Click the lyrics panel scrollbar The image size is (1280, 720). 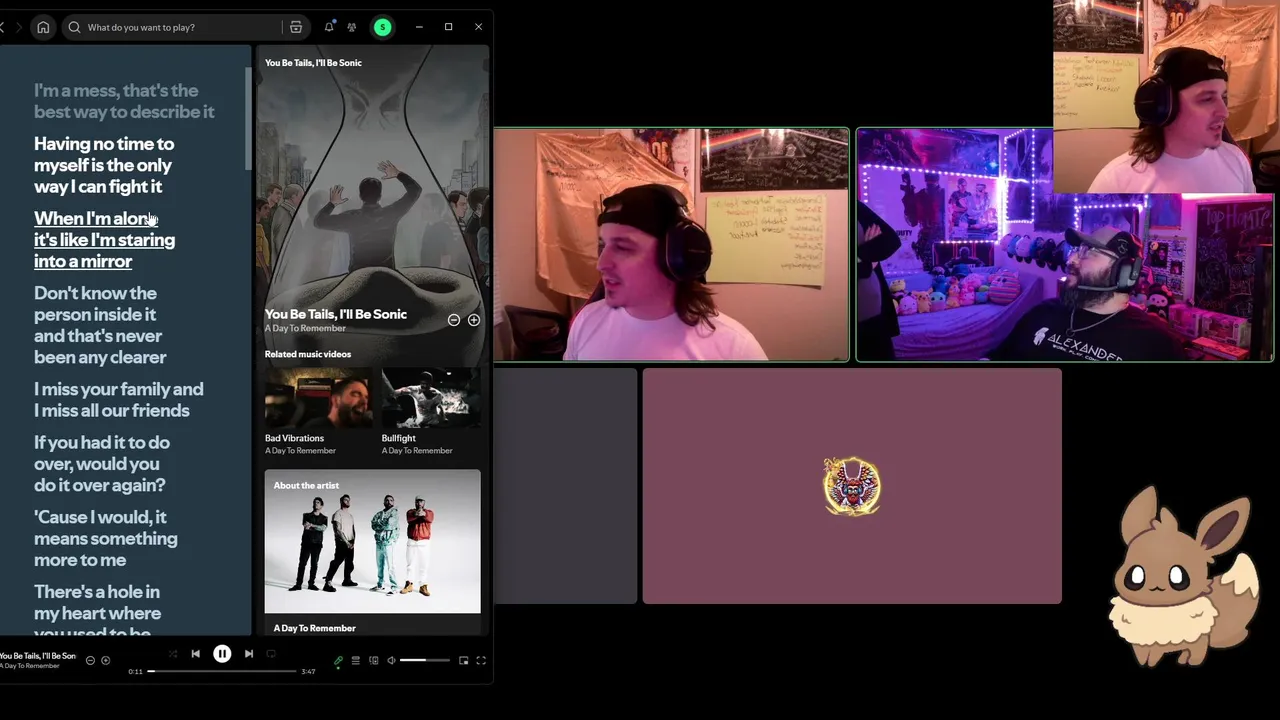pyautogui.click(x=247, y=120)
